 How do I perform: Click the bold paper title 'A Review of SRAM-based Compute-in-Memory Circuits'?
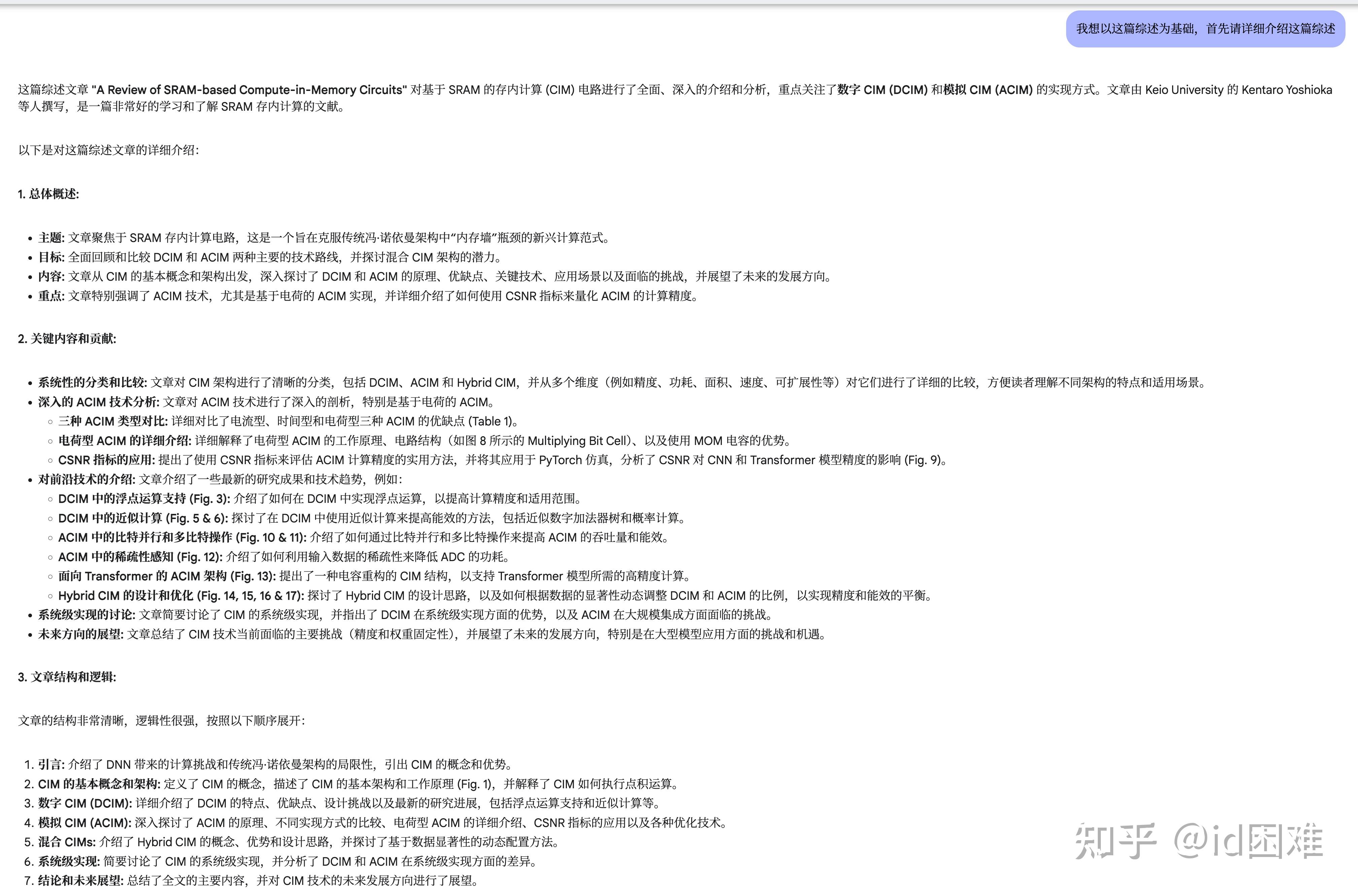249,90
